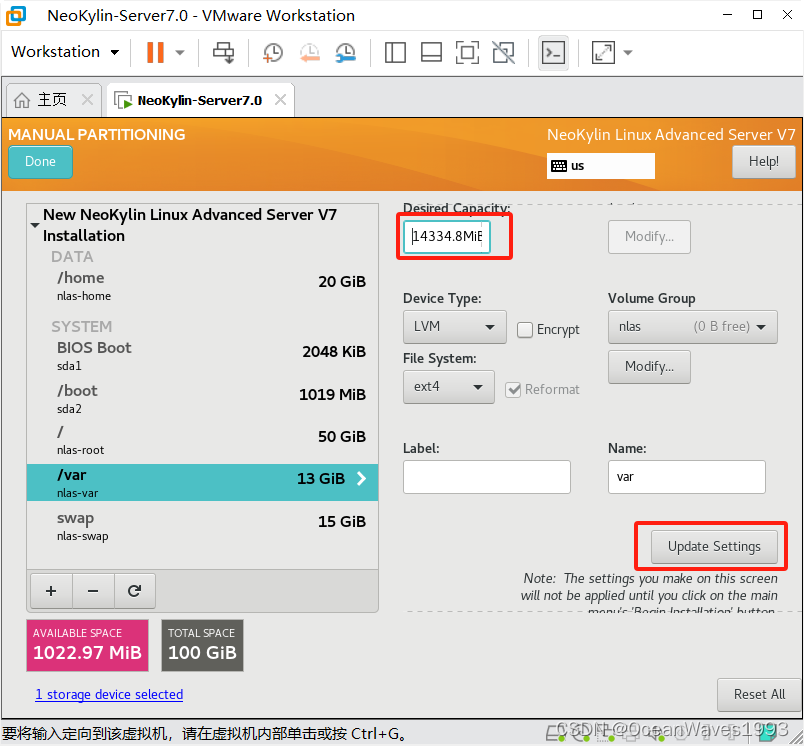
Task: Toggle the Reformat checkbox
Action: point(513,390)
